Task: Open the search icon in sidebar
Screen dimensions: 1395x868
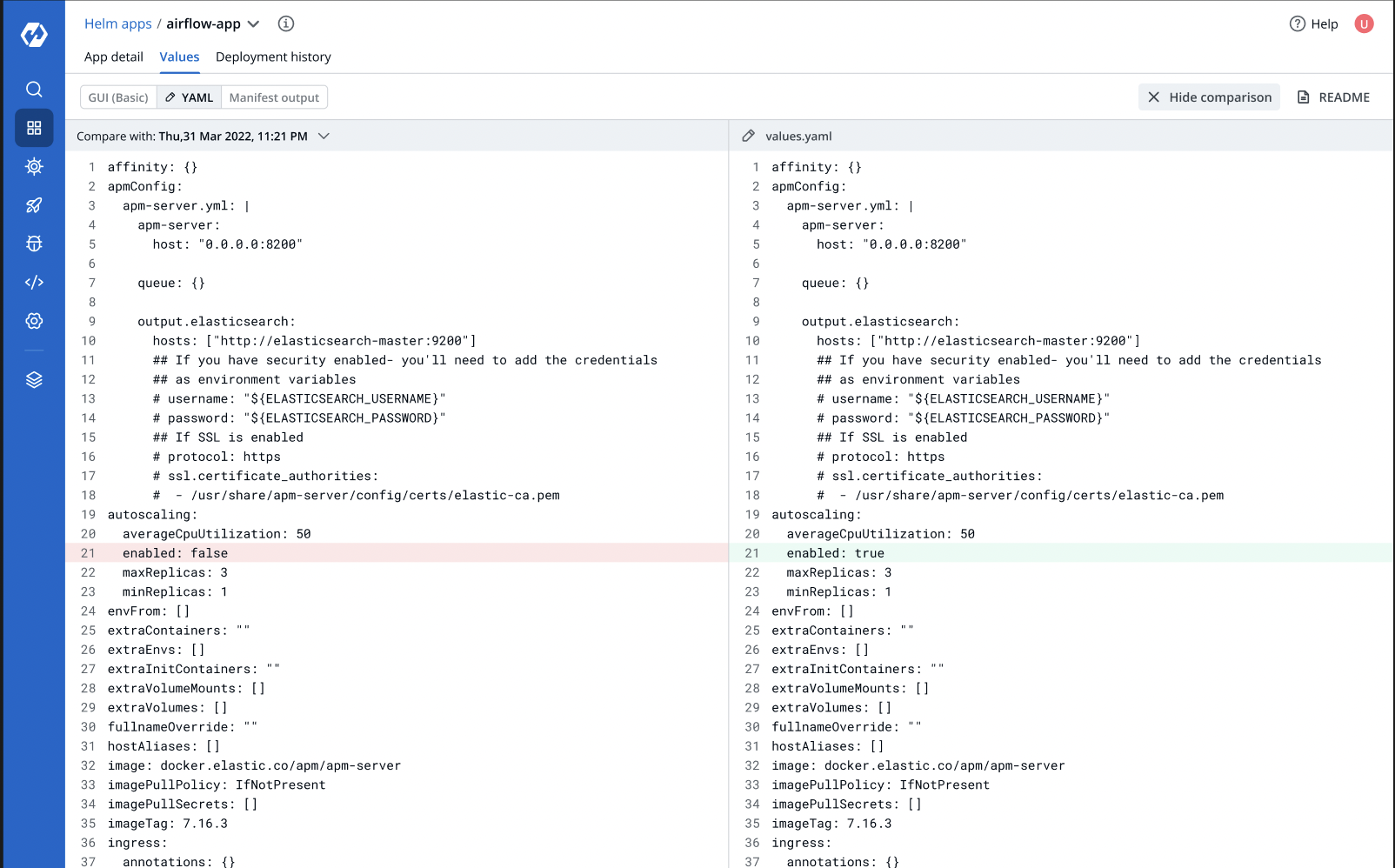Action: [34, 89]
